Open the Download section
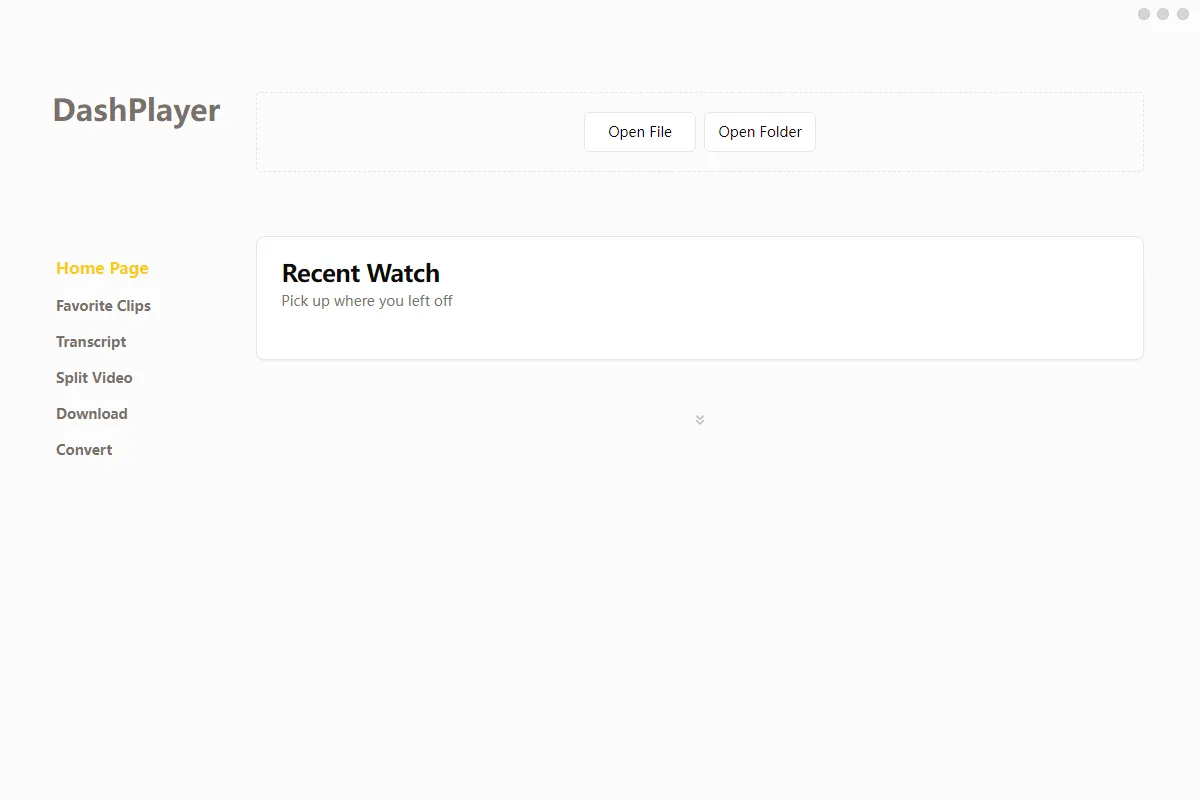Viewport: 1200px width, 800px height. tap(92, 413)
